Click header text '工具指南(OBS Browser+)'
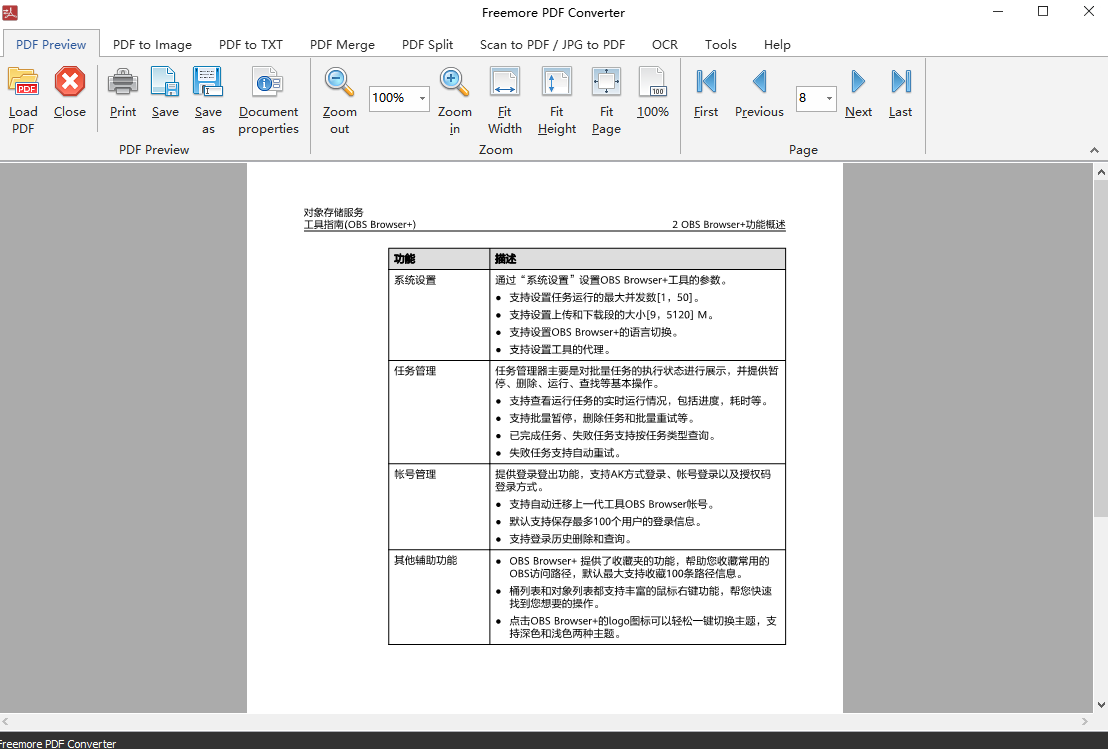 (x=360, y=224)
